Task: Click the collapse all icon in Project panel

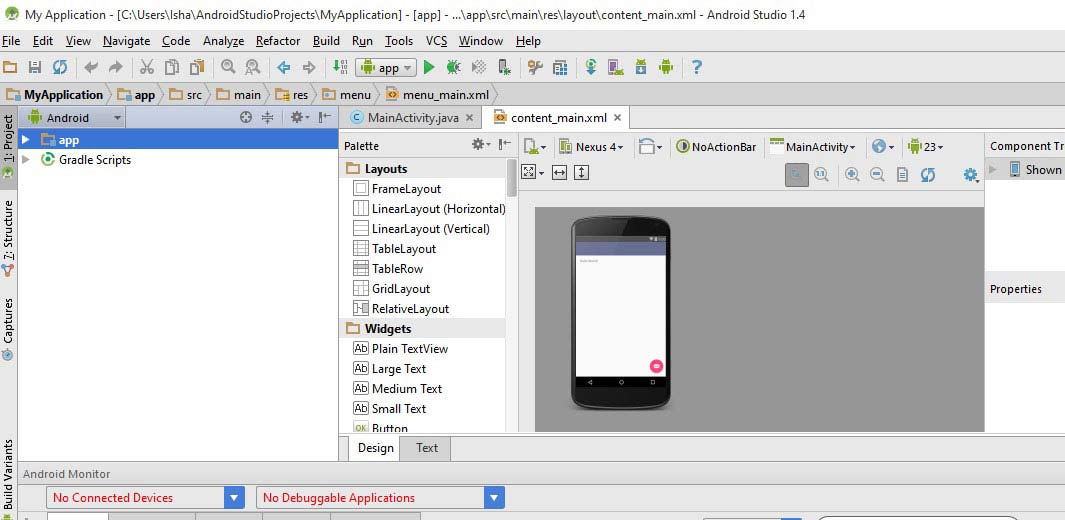Action: 268,117
